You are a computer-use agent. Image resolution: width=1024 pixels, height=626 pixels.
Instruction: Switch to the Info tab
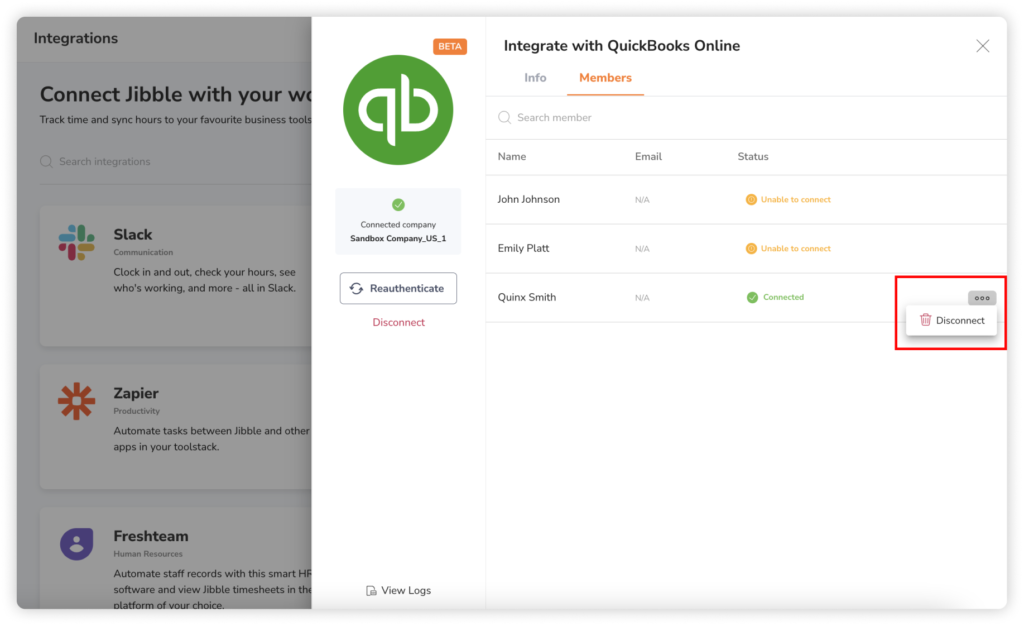coord(535,78)
